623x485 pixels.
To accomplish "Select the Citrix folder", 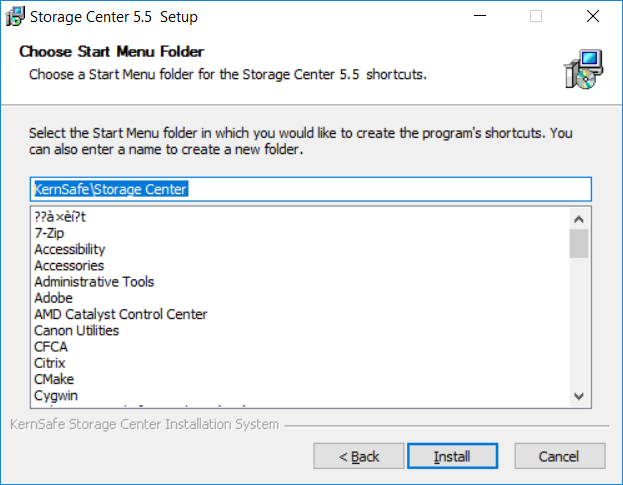I will click(50, 363).
